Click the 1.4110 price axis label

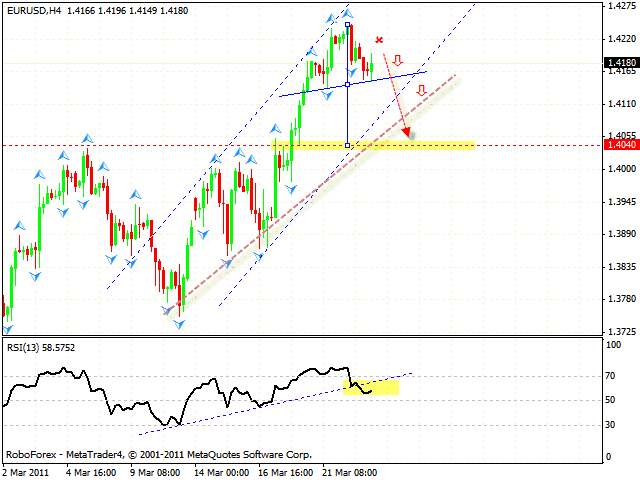coord(622,104)
